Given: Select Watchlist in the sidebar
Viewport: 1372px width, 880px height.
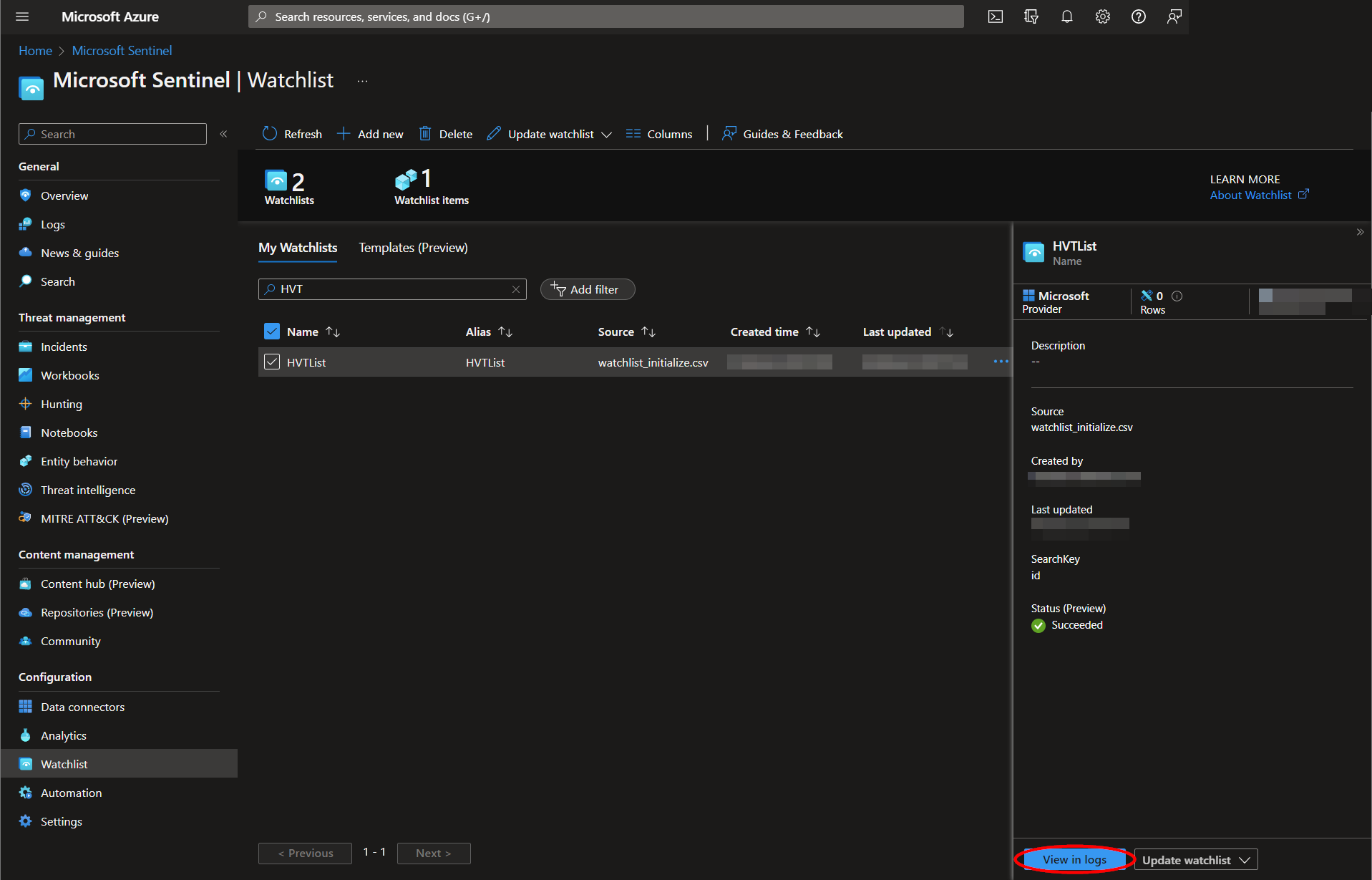Looking at the screenshot, I should [119, 764].
